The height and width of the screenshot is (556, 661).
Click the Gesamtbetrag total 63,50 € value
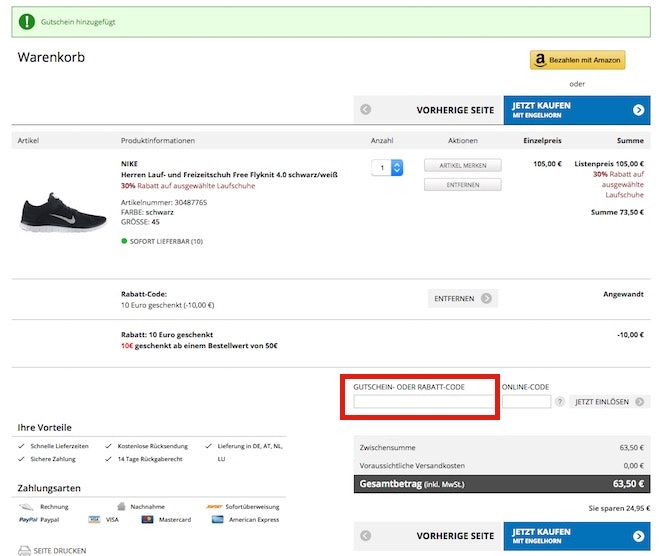coord(628,483)
